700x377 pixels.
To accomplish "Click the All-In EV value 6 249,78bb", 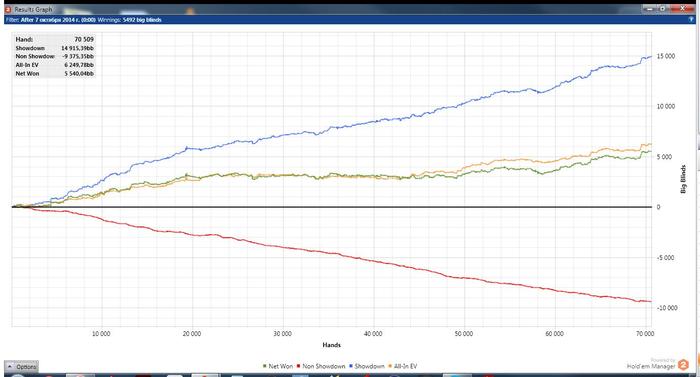I will pos(79,65).
